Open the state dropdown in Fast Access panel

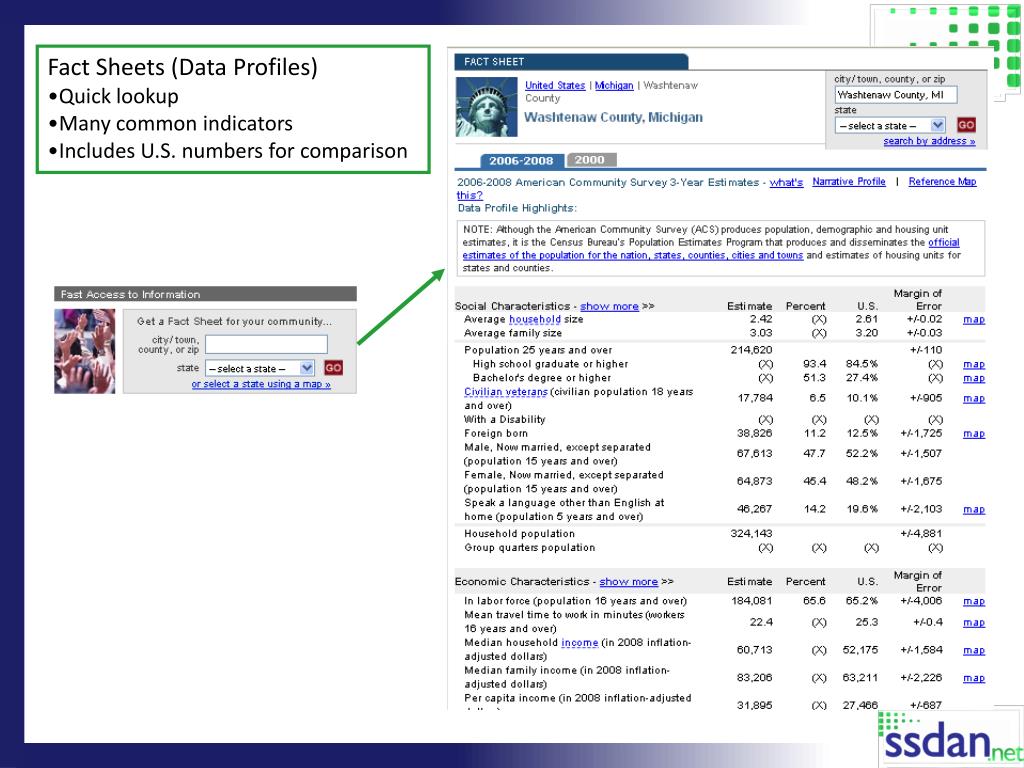pyautogui.click(x=260, y=368)
